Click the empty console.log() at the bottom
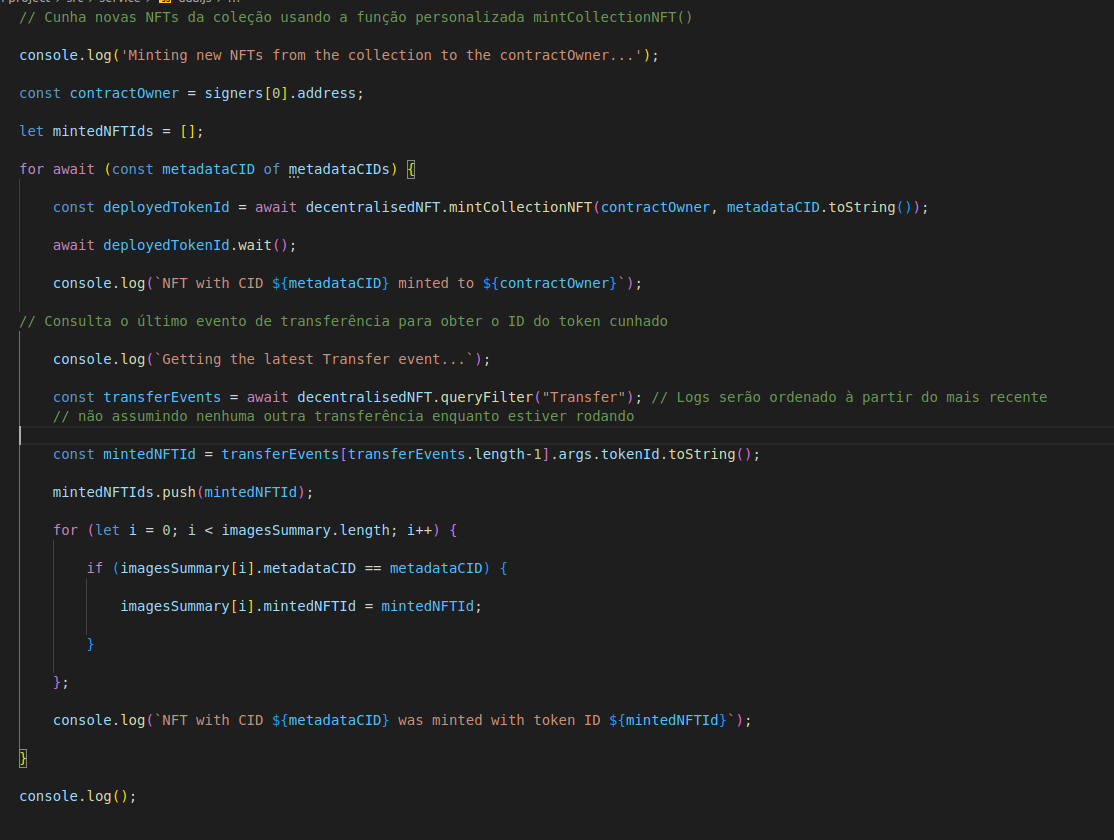The image size is (1114, 840). [76, 796]
